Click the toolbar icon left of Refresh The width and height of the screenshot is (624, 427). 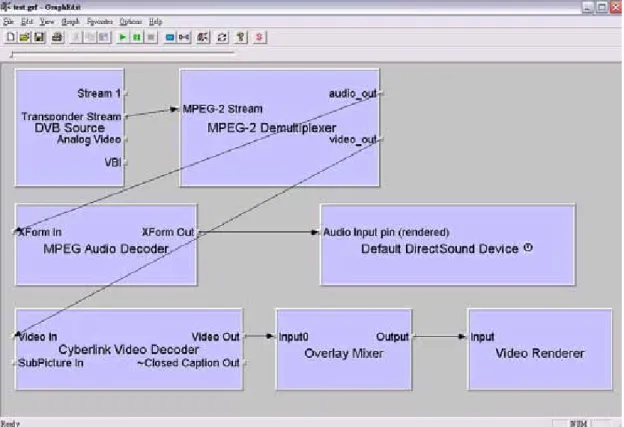coord(203,37)
